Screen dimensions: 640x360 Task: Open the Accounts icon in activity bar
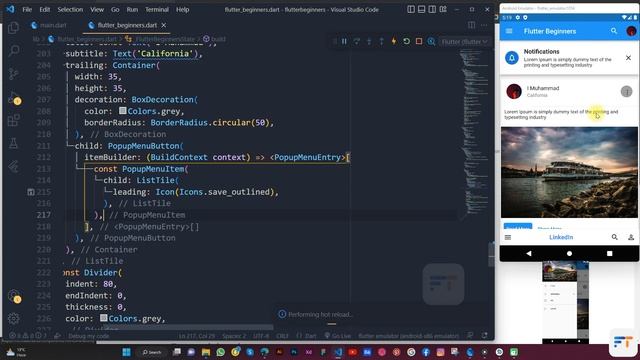pyautogui.click(x=14, y=296)
